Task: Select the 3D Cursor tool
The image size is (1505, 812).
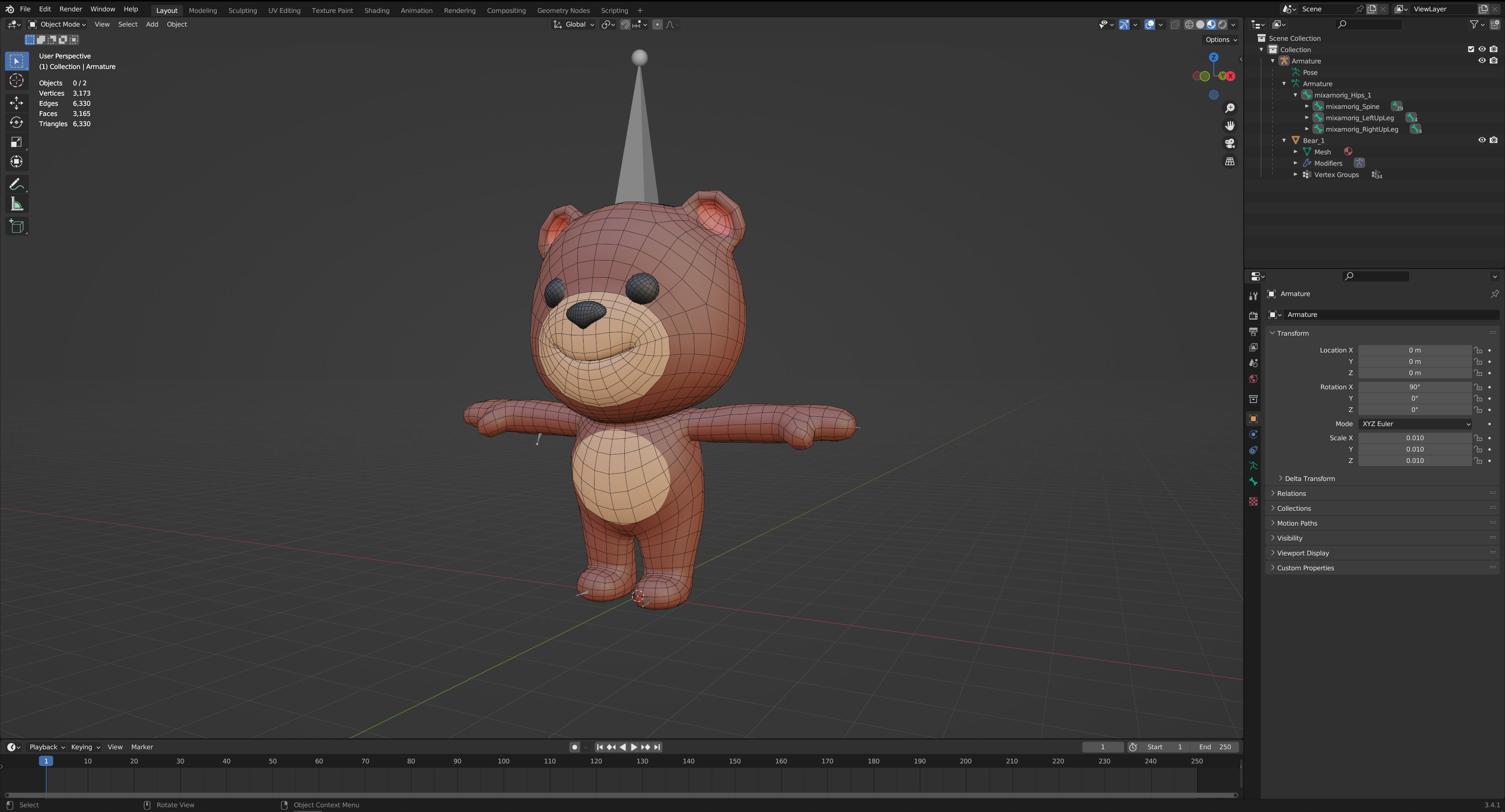Action: pos(16,81)
